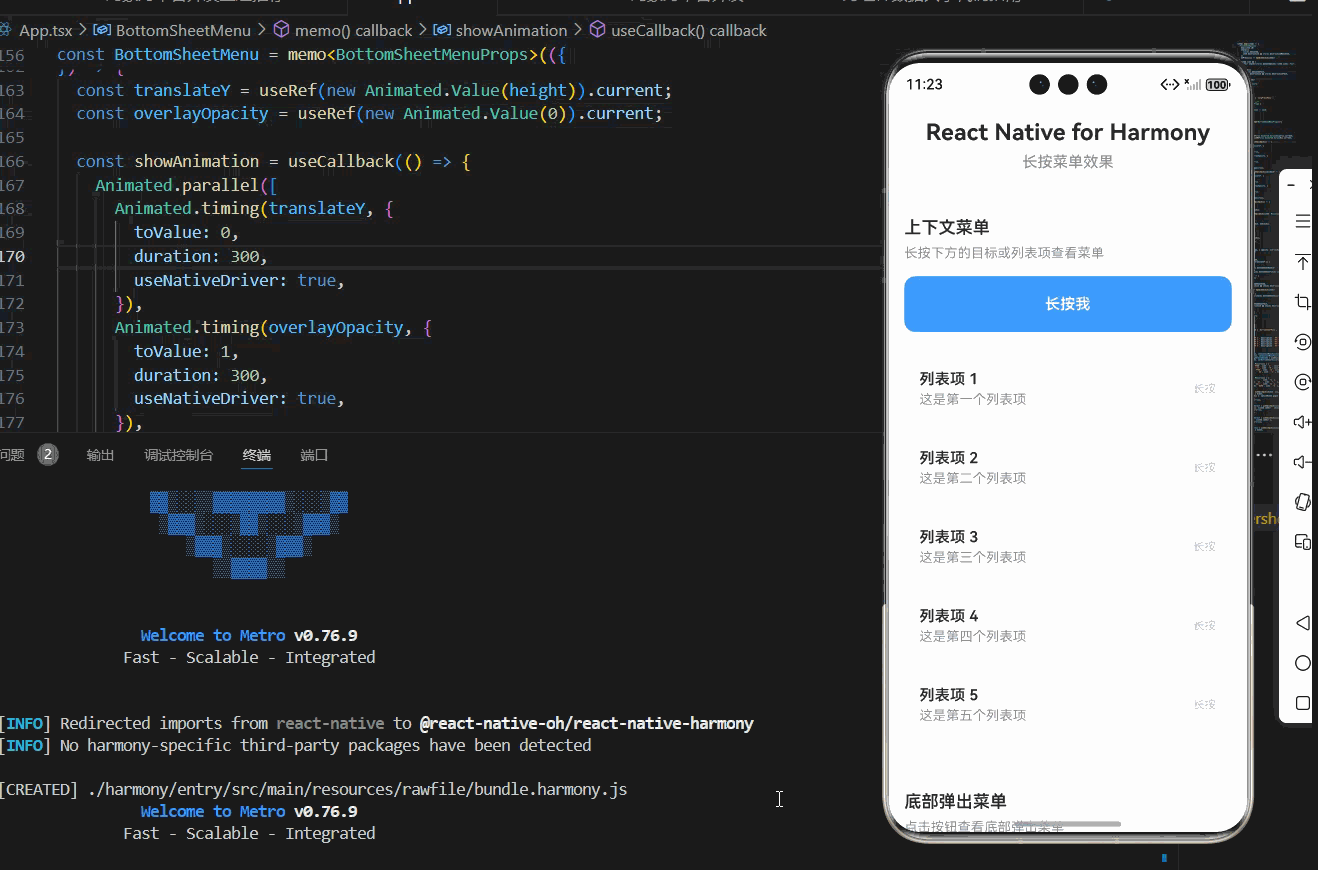
Task: Click the problems count badge 2
Action: click(x=48, y=455)
